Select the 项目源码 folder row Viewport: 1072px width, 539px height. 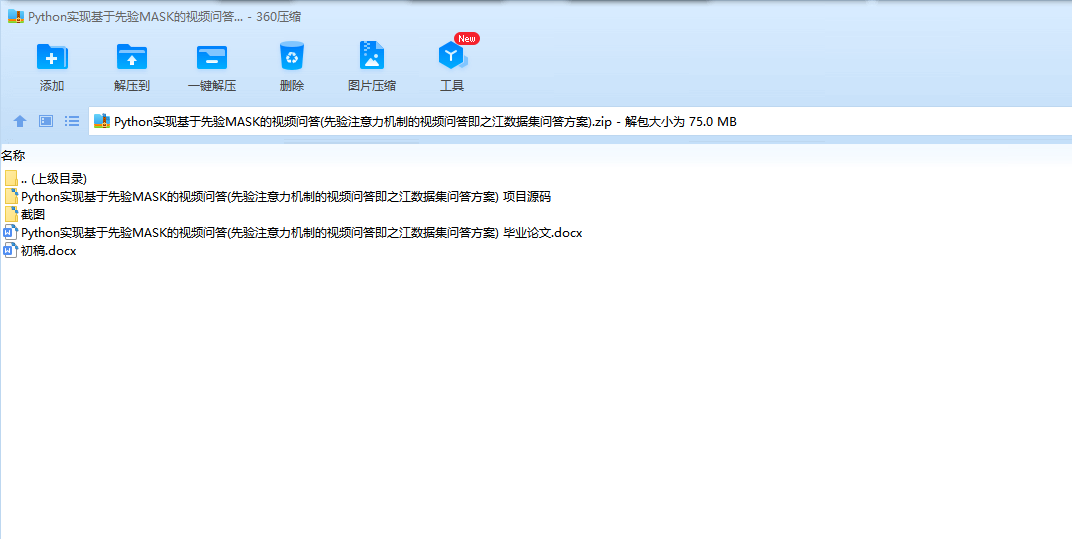pyautogui.click(x=278, y=196)
